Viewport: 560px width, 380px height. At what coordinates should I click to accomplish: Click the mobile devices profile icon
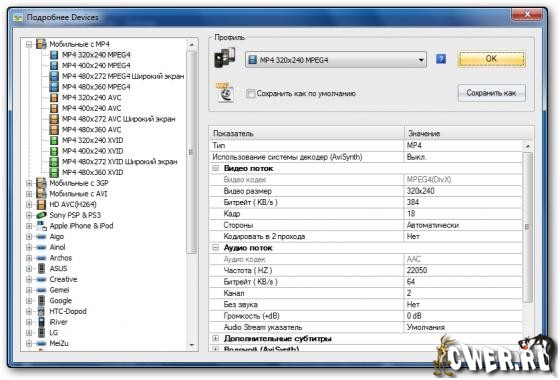point(225,58)
